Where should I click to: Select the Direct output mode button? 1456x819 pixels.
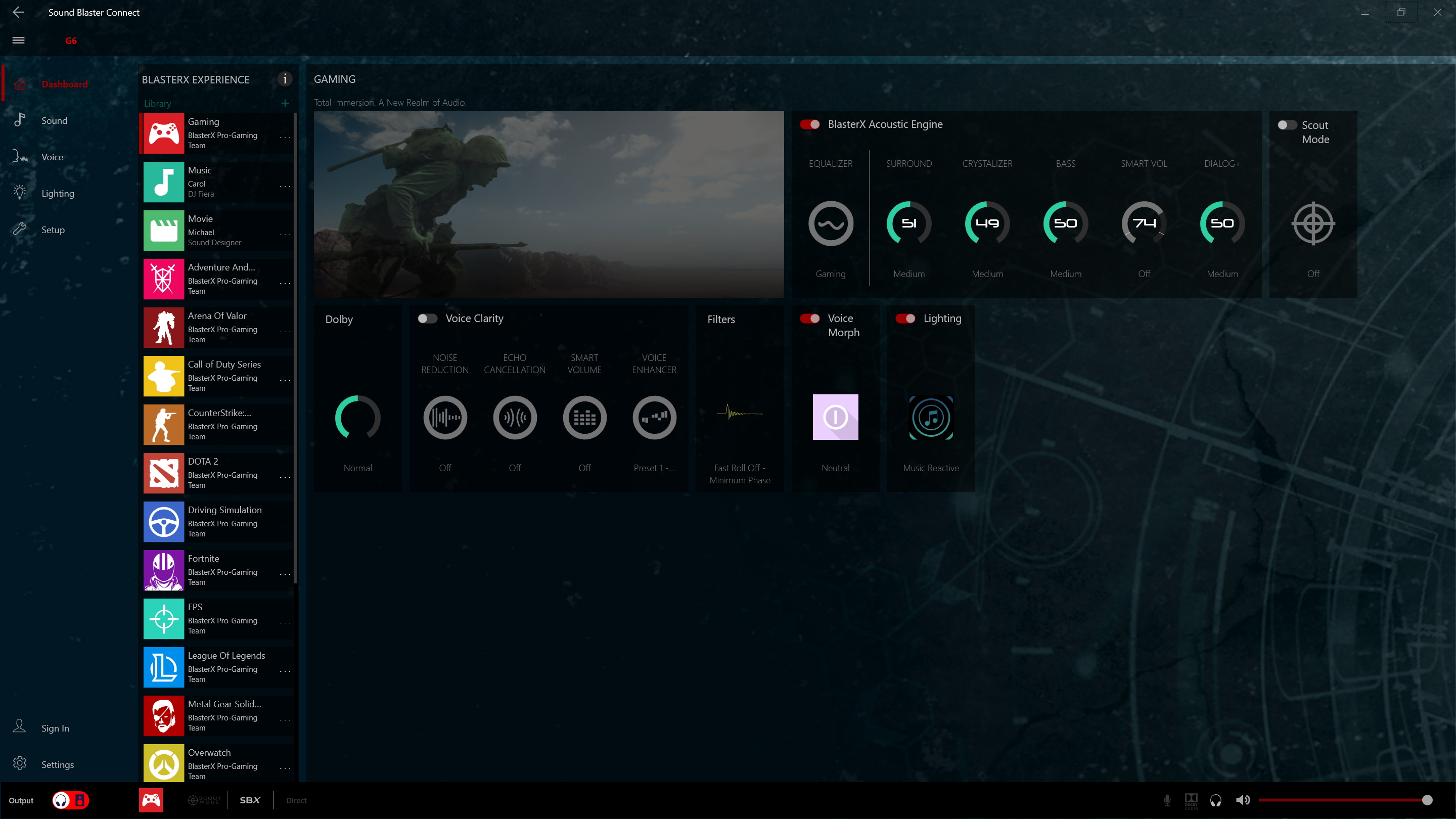(296, 800)
